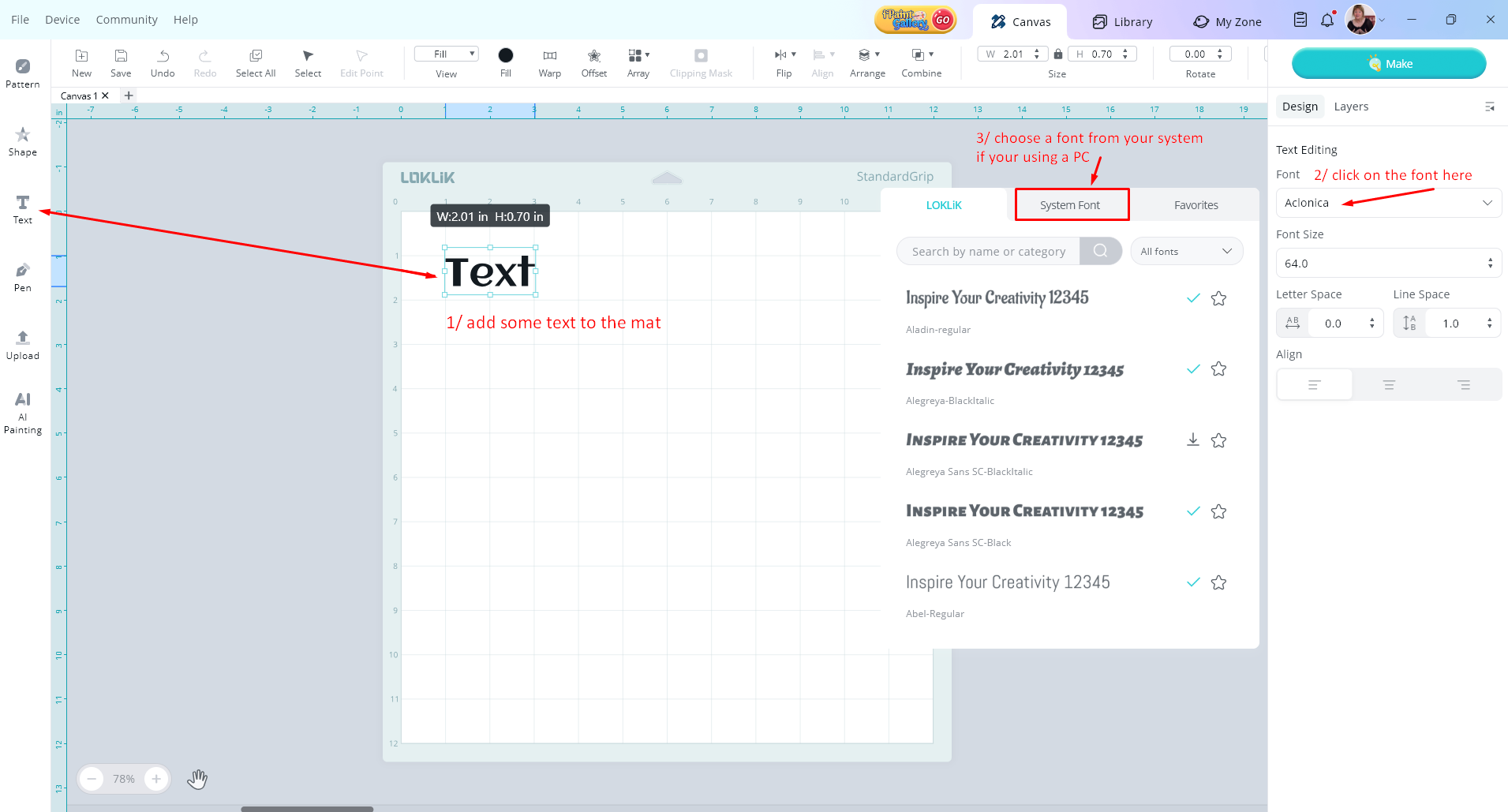Favorite the Aladin-regular font with star
This screenshot has height=812, width=1508.
pyautogui.click(x=1218, y=298)
